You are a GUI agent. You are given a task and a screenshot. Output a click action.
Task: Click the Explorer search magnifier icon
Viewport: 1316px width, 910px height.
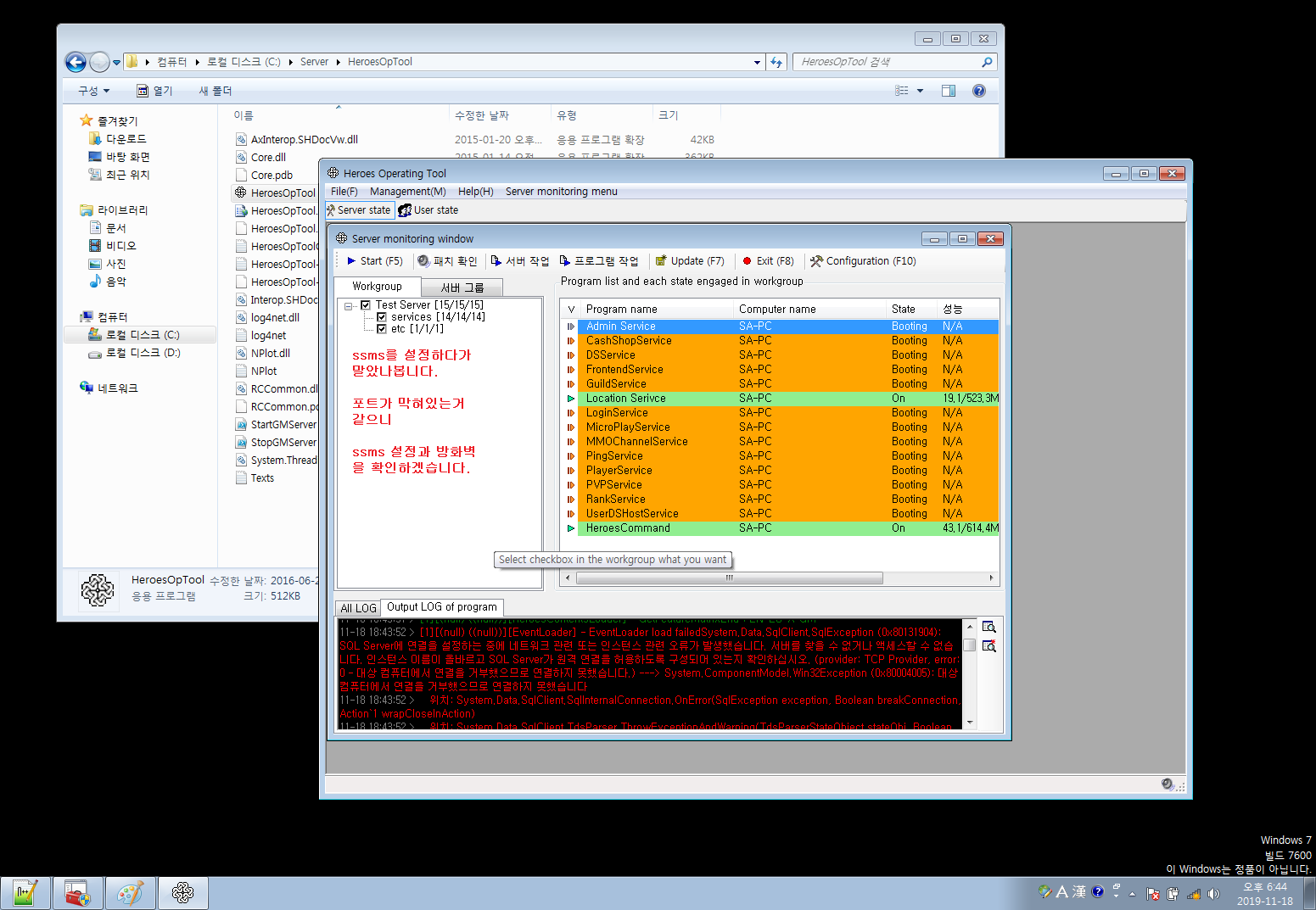(x=987, y=62)
